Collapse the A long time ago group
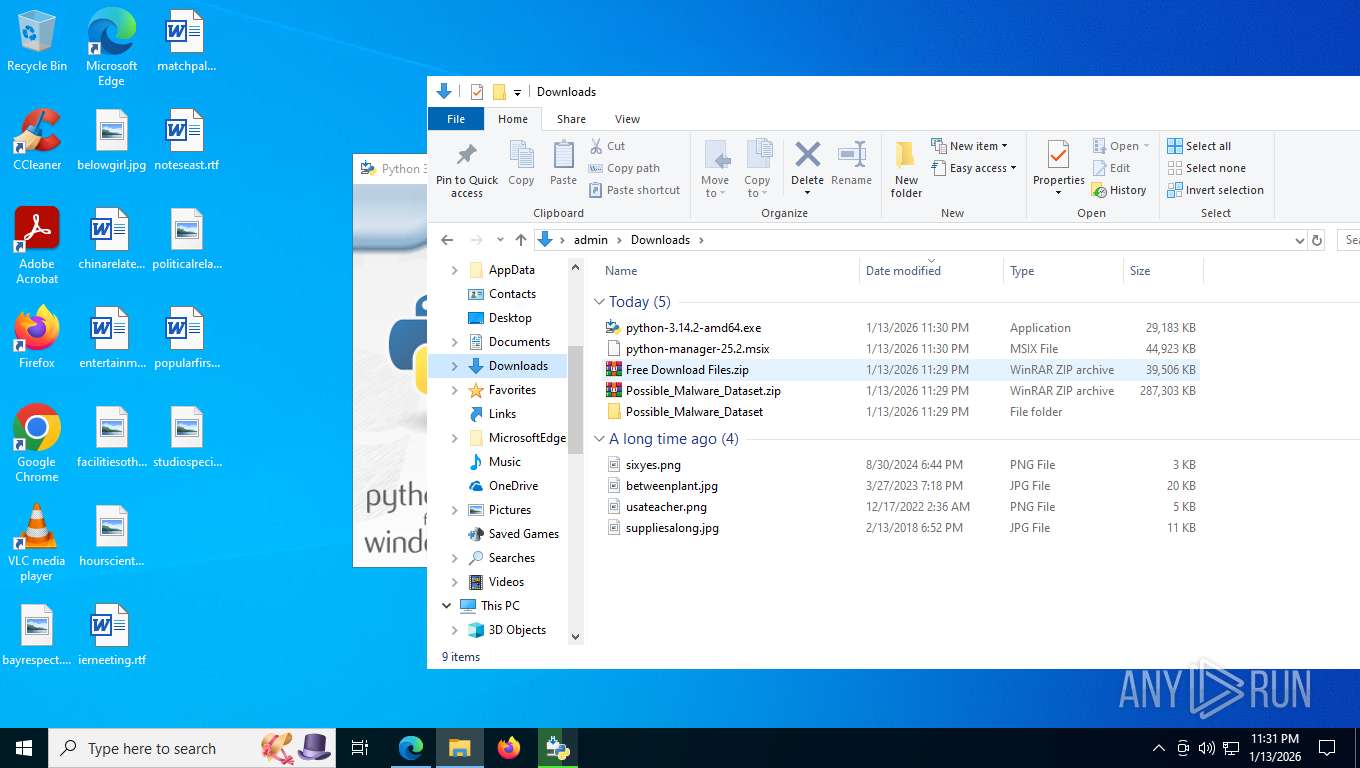 pos(600,439)
